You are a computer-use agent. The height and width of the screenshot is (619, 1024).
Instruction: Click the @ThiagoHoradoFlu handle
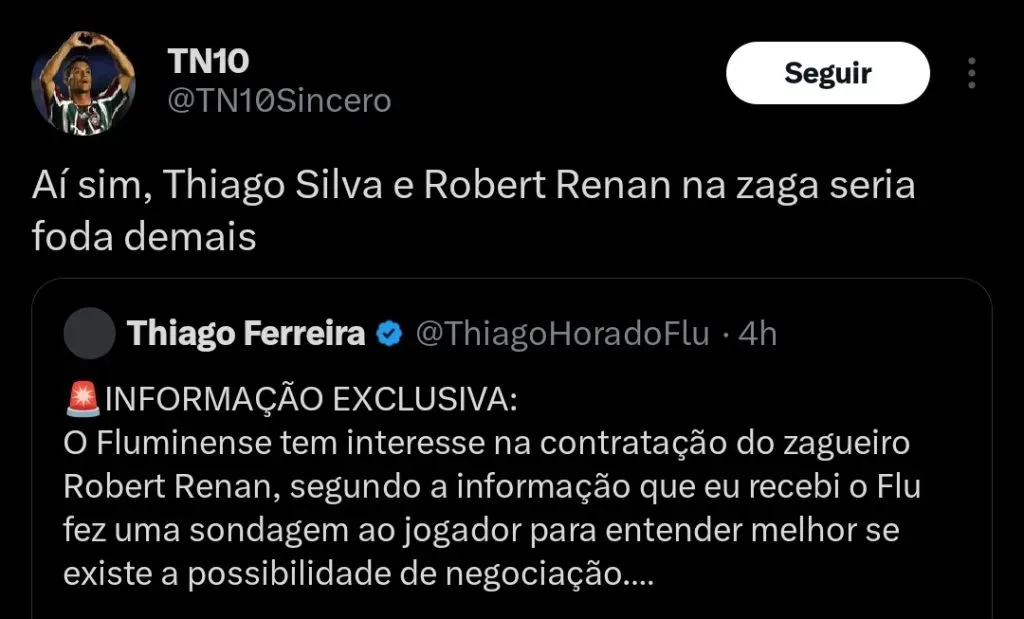point(561,334)
